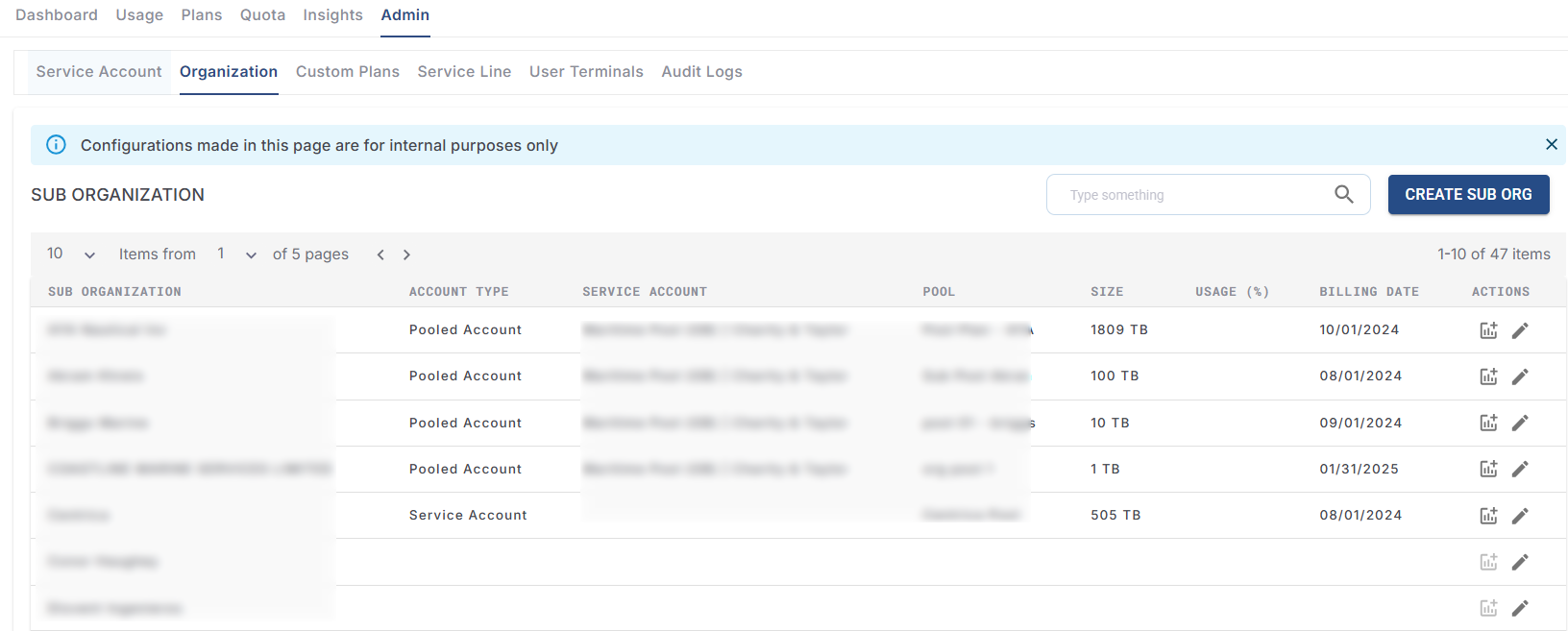1568x631 pixels.
Task: Click the chart icon for the 1809 TB row
Action: [x=1488, y=330]
